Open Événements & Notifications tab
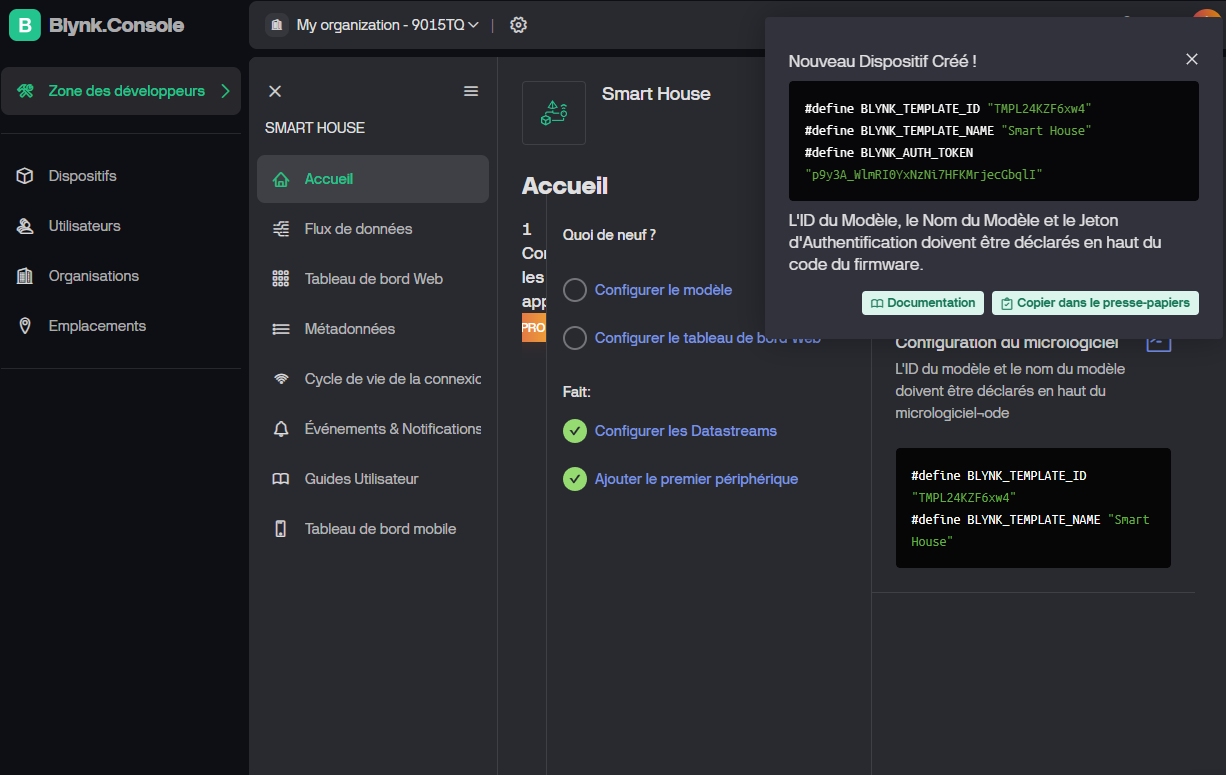The width and height of the screenshot is (1226, 775). 373,429
